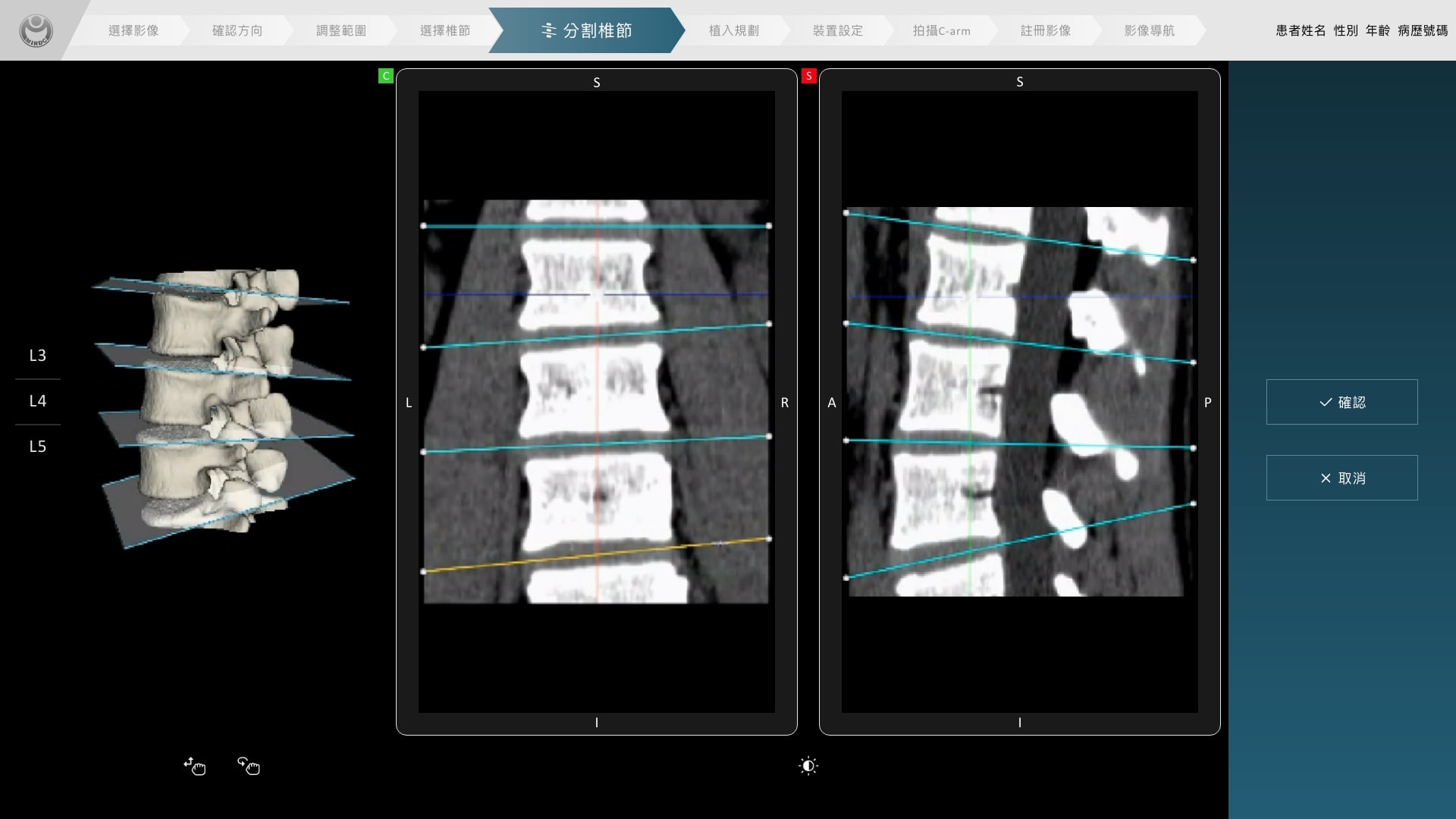Image resolution: width=1456 pixels, height=819 pixels.
Task: Select the L5 vertebra label
Action: tap(38, 446)
